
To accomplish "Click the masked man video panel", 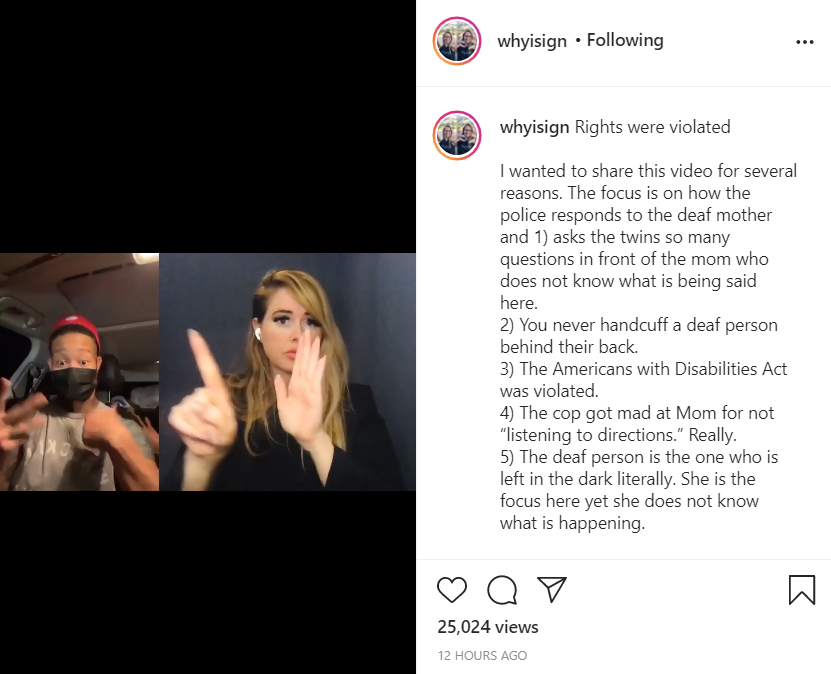I will click(x=79, y=372).
